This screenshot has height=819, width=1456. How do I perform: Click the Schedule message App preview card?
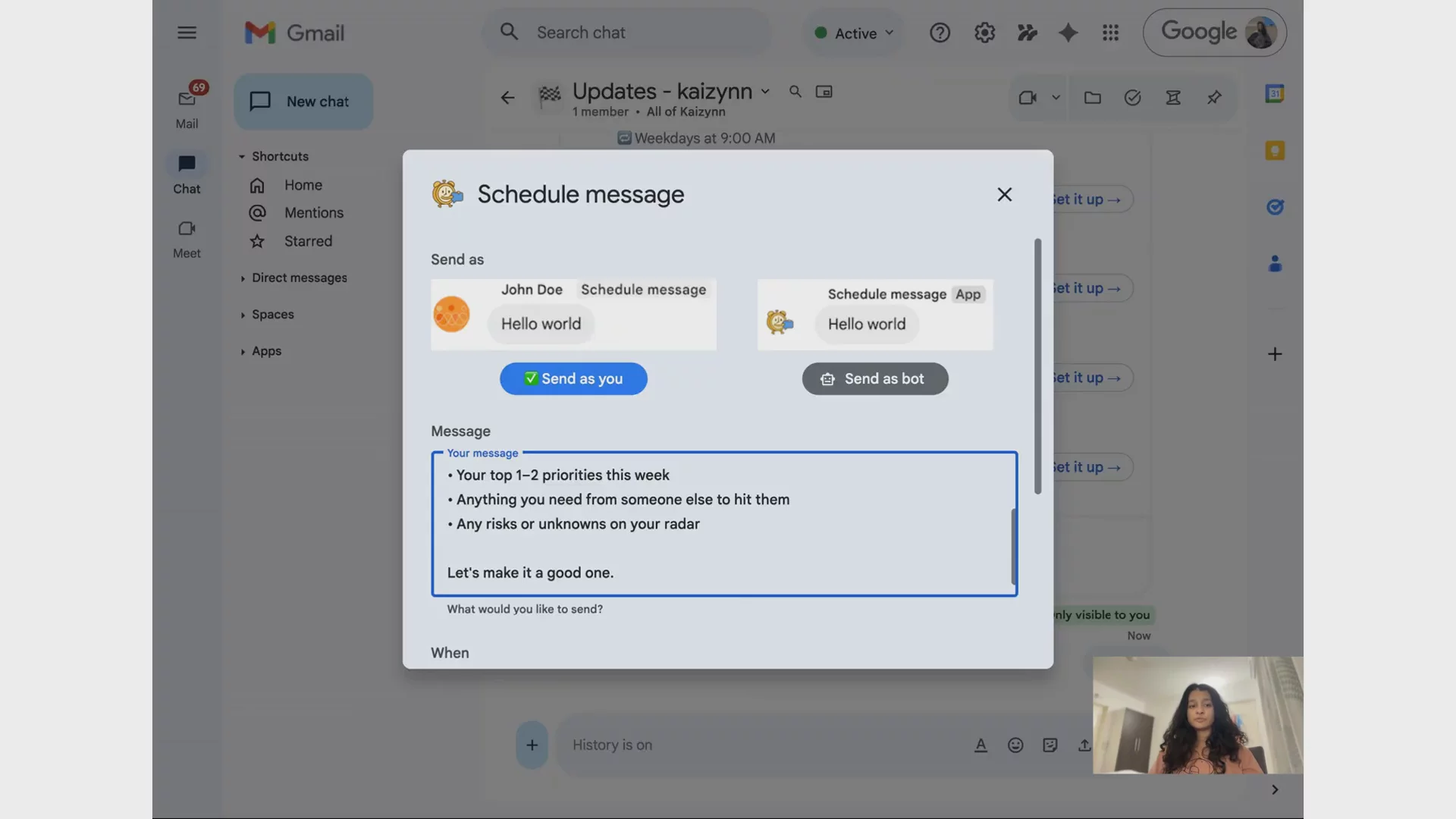[875, 315]
